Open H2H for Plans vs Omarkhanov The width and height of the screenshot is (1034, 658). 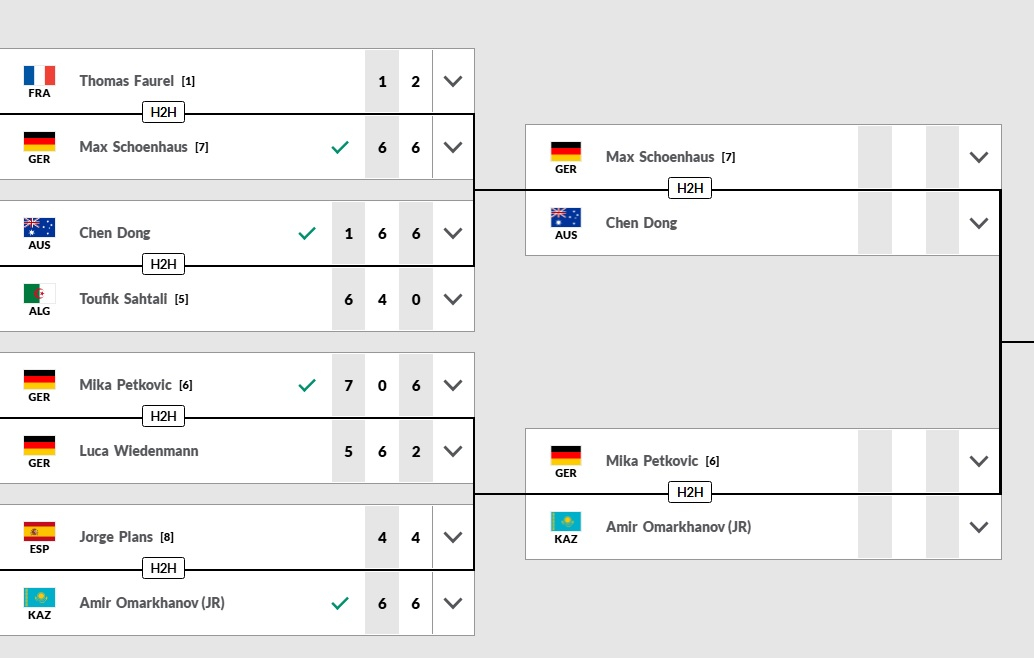[164, 568]
